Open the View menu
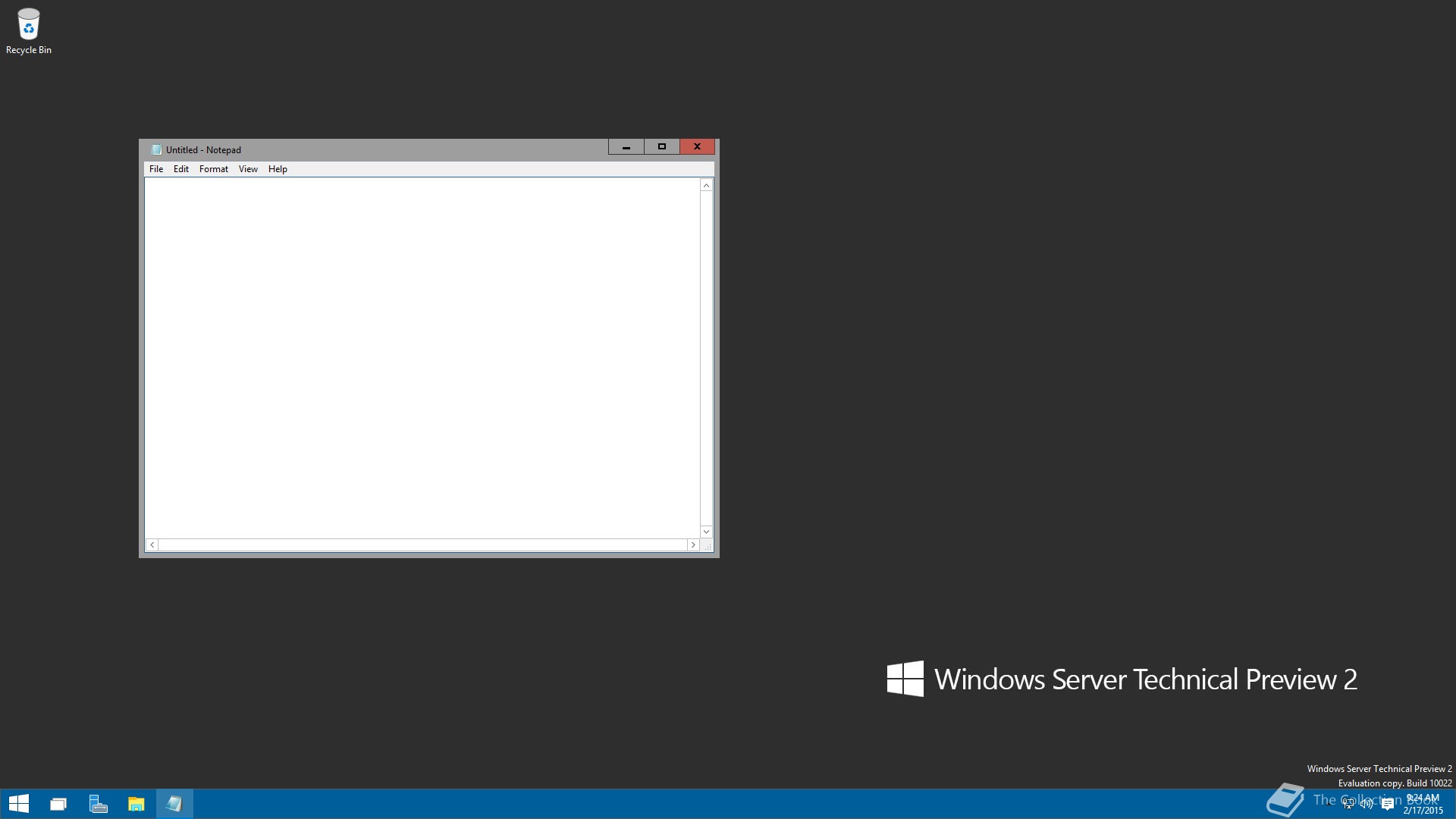 248,169
